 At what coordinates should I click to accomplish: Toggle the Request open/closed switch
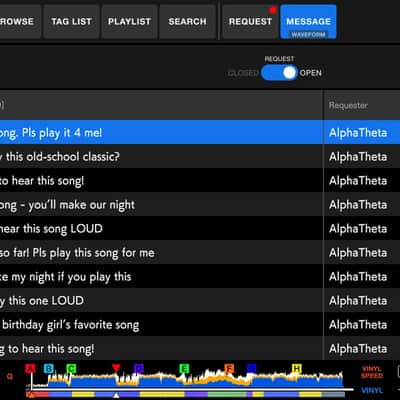pyautogui.click(x=279, y=73)
